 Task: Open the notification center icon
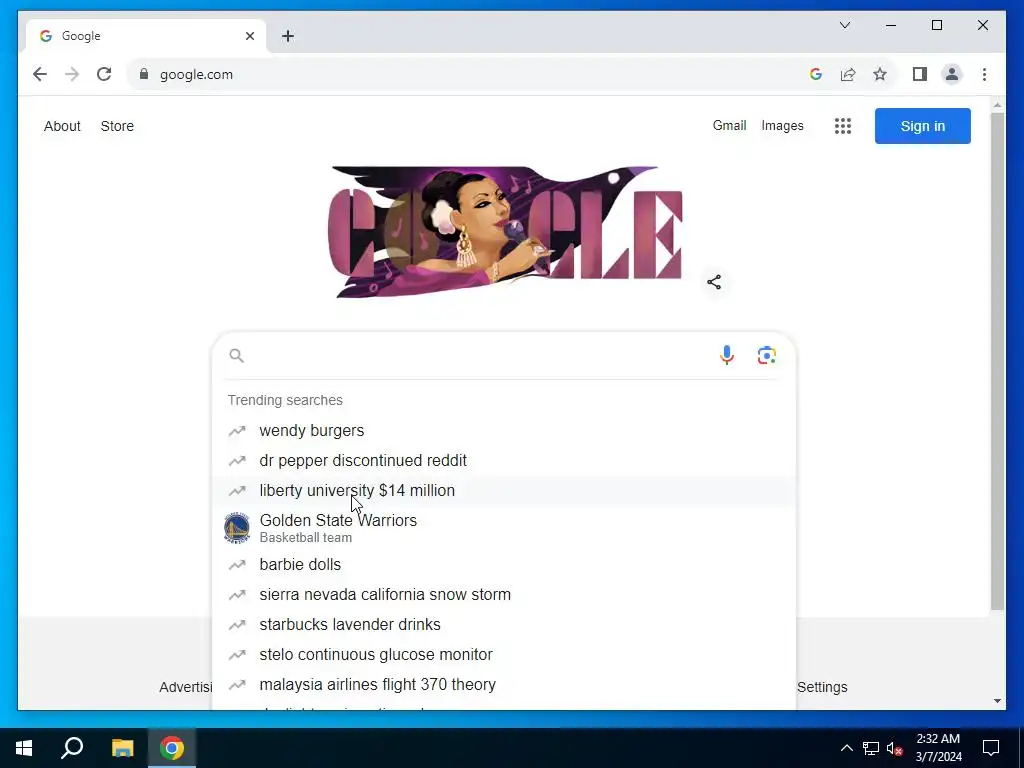click(991, 748)
